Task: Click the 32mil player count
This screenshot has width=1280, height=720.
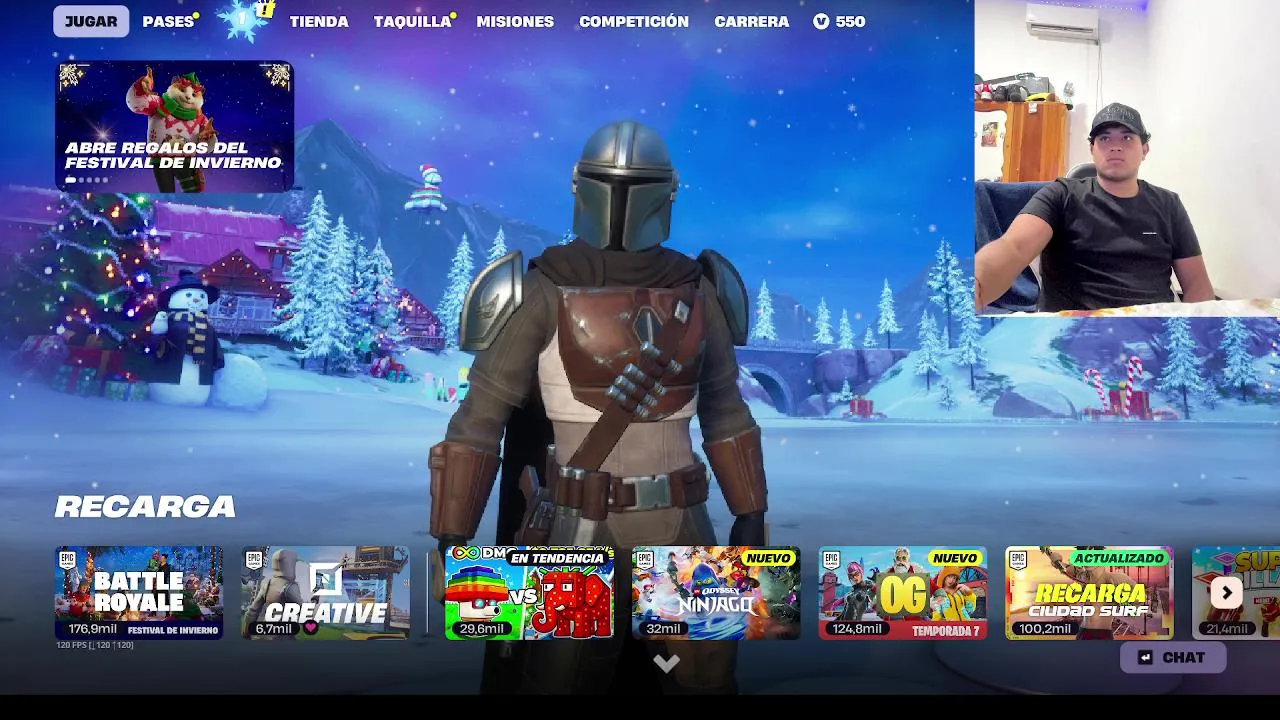Action: [663, 628]
